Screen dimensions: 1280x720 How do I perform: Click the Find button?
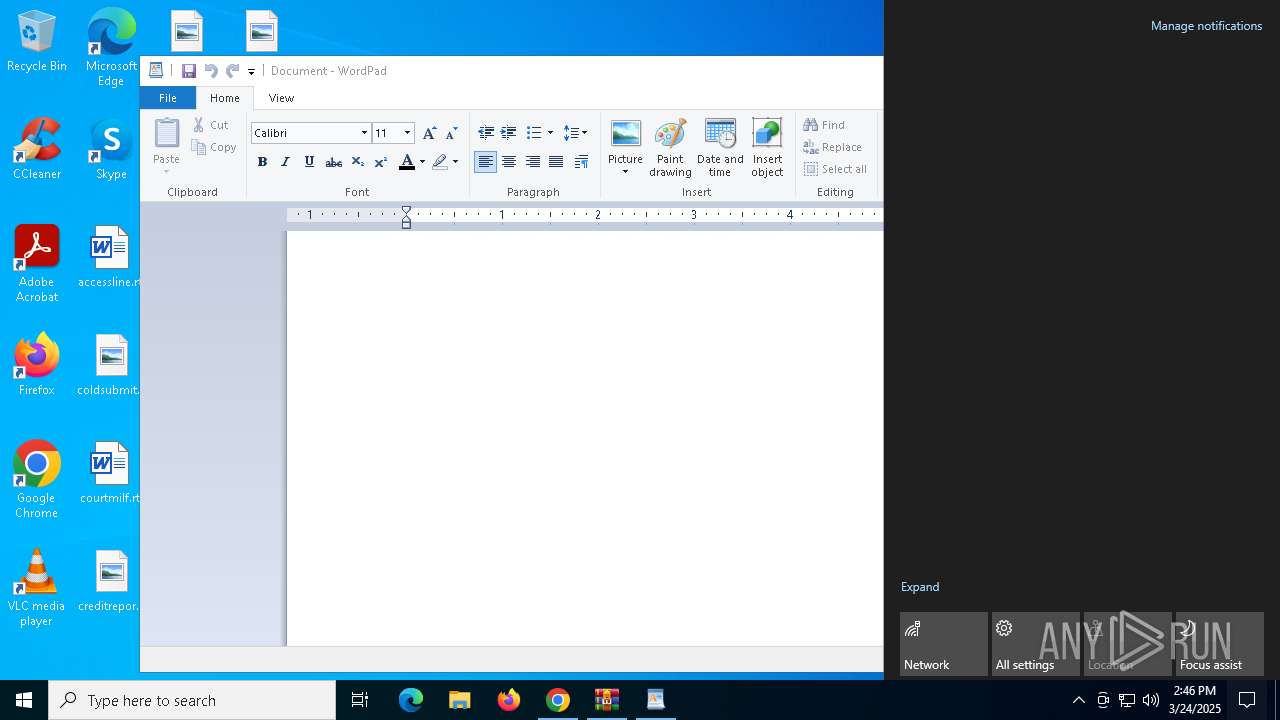pos(825,125)
